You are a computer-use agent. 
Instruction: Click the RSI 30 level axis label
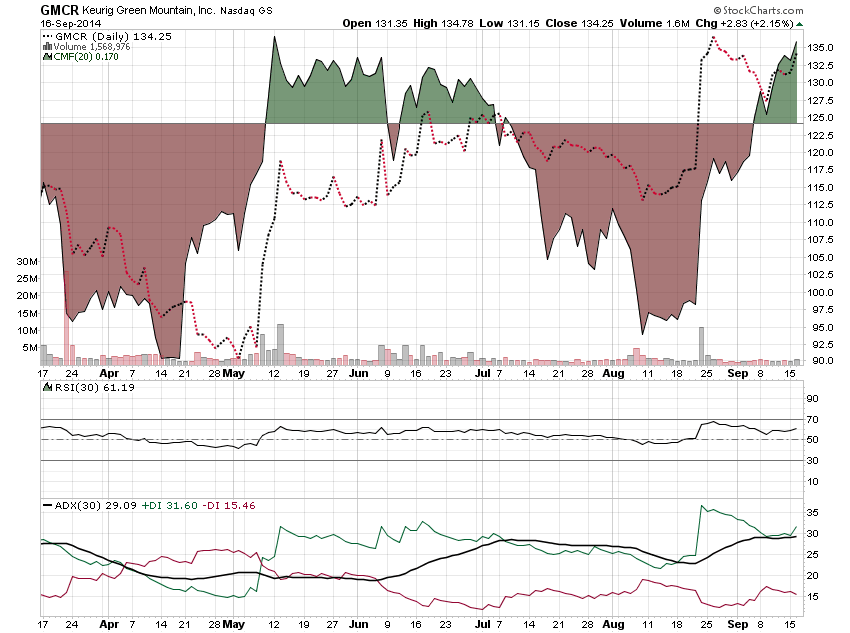tap(812, 461)
